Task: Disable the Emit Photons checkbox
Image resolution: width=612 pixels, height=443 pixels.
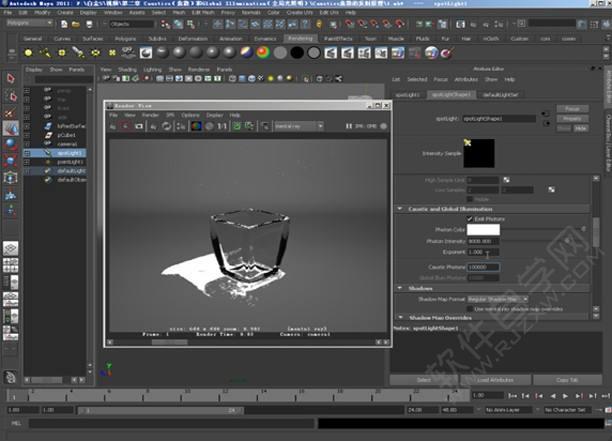Action: click(x=471, y=218)
